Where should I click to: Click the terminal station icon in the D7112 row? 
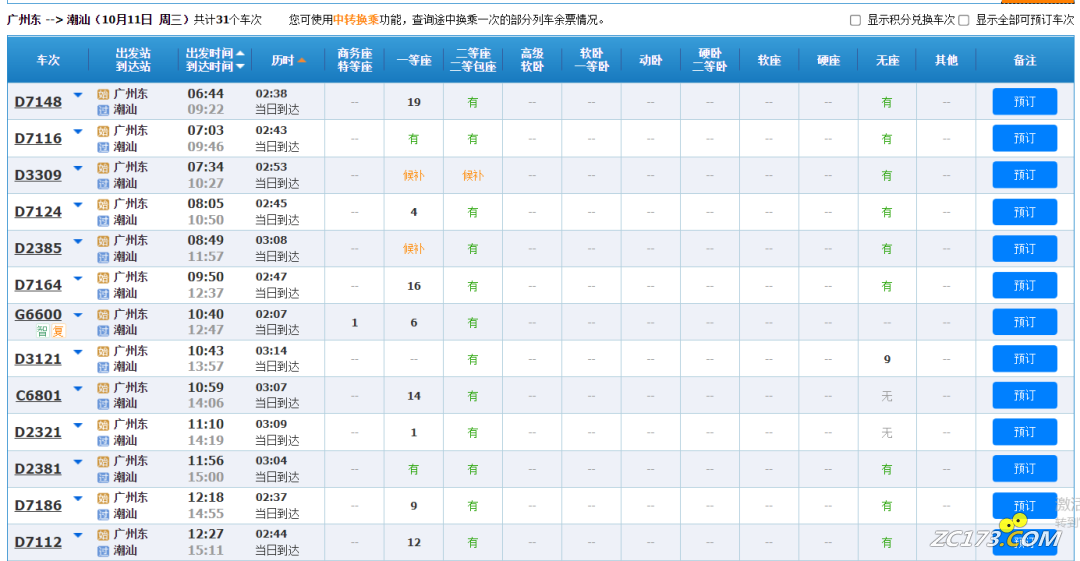(103, 551)
